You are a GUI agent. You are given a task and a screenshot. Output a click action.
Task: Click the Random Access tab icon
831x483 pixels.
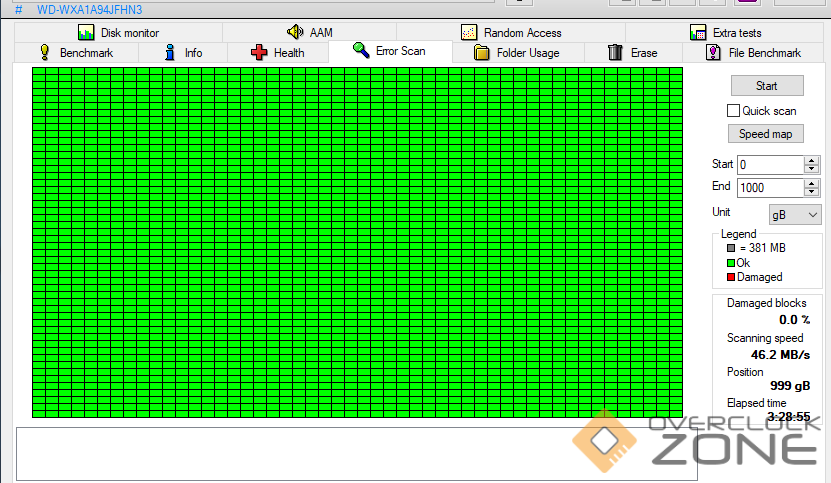tap(469, 33)
